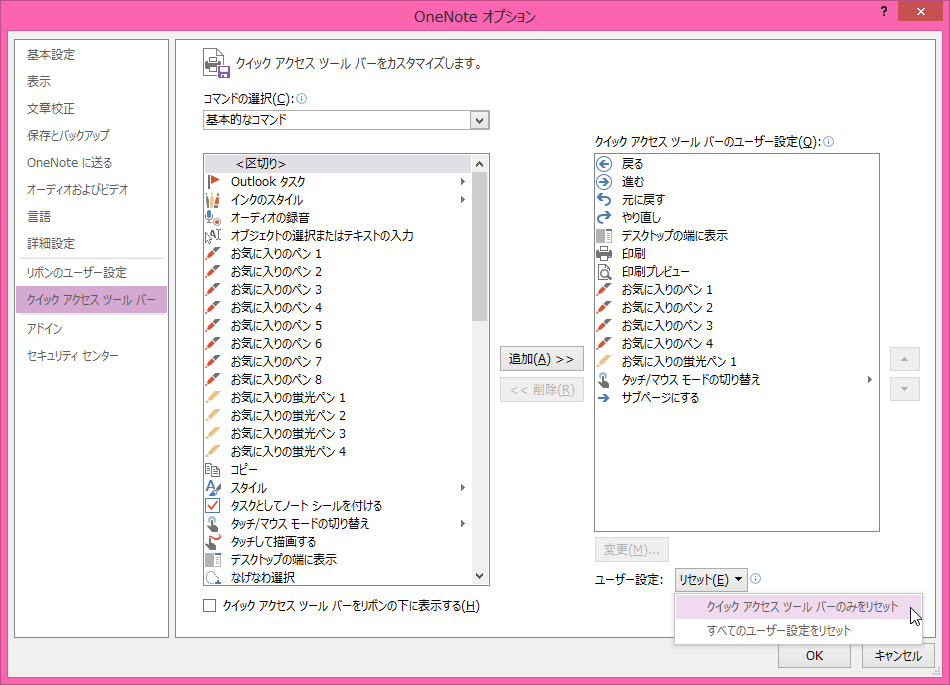Viewport: 950px width, 685px height.
Task: Select the <区切り> separator item
Action: pos(337,164)
